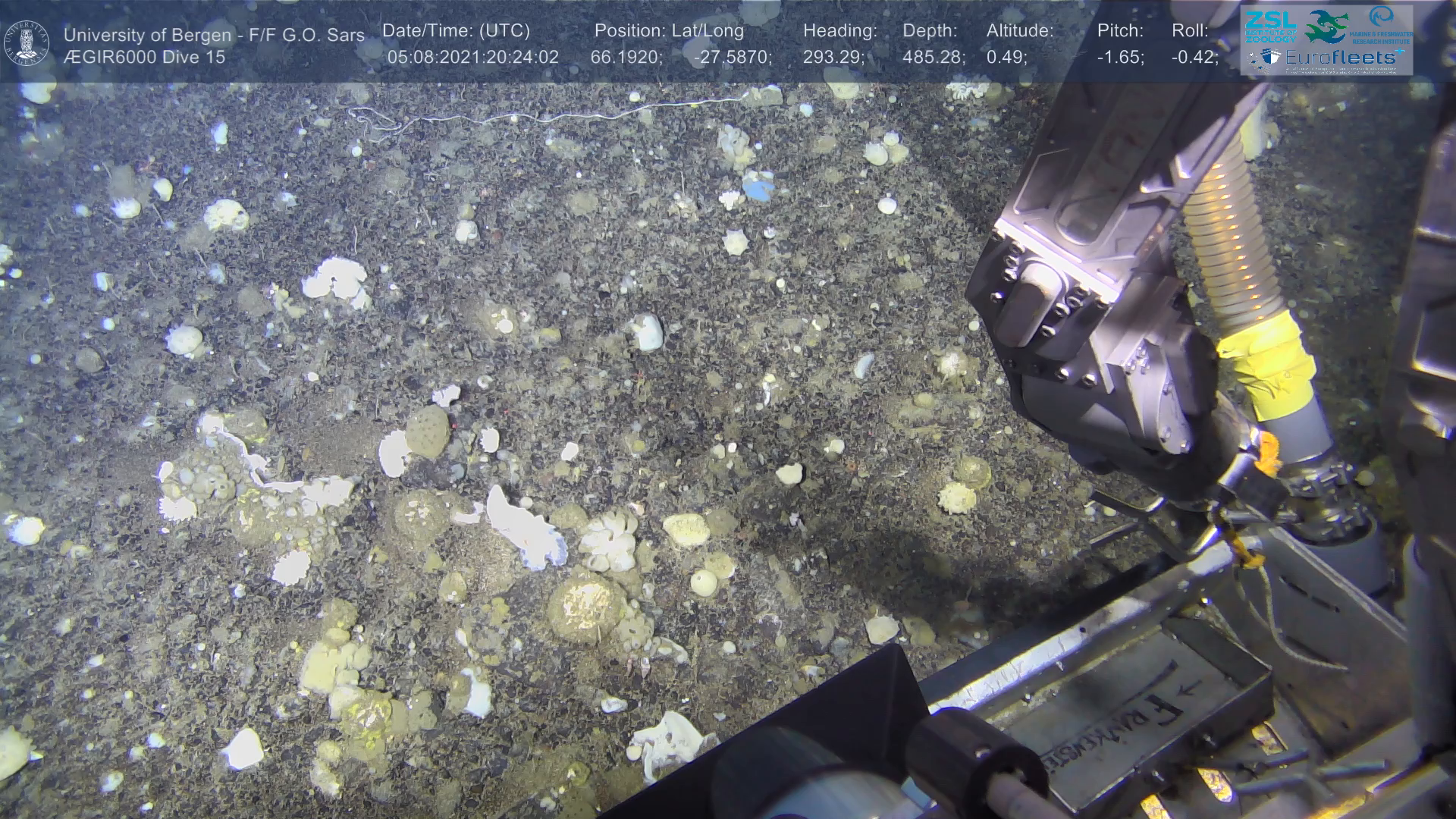Click the University of Bergen vessel title text
Image resolution: width=1456 pixels, height=819 pixels.
click(x=214, y=35)
